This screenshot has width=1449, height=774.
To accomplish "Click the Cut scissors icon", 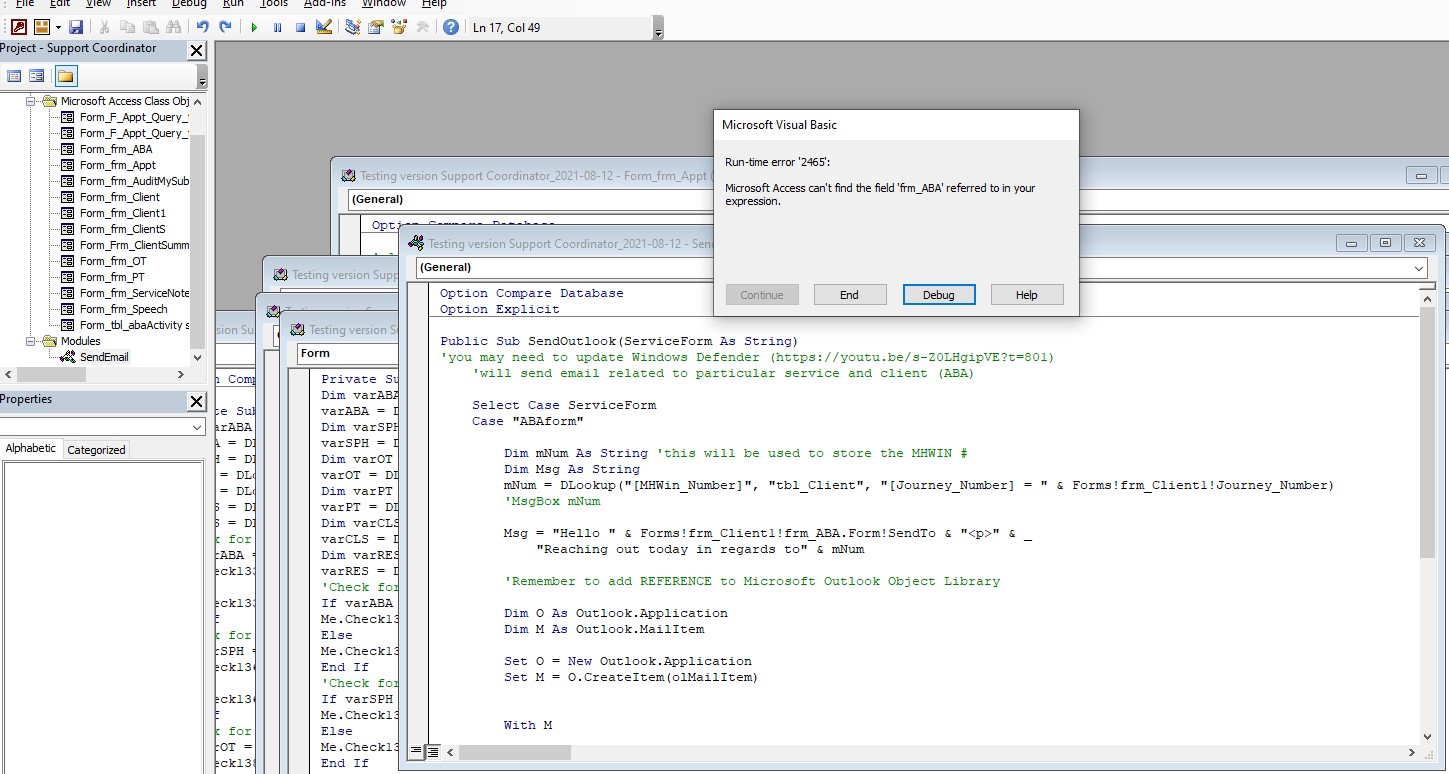I will [x=103, y=27].
